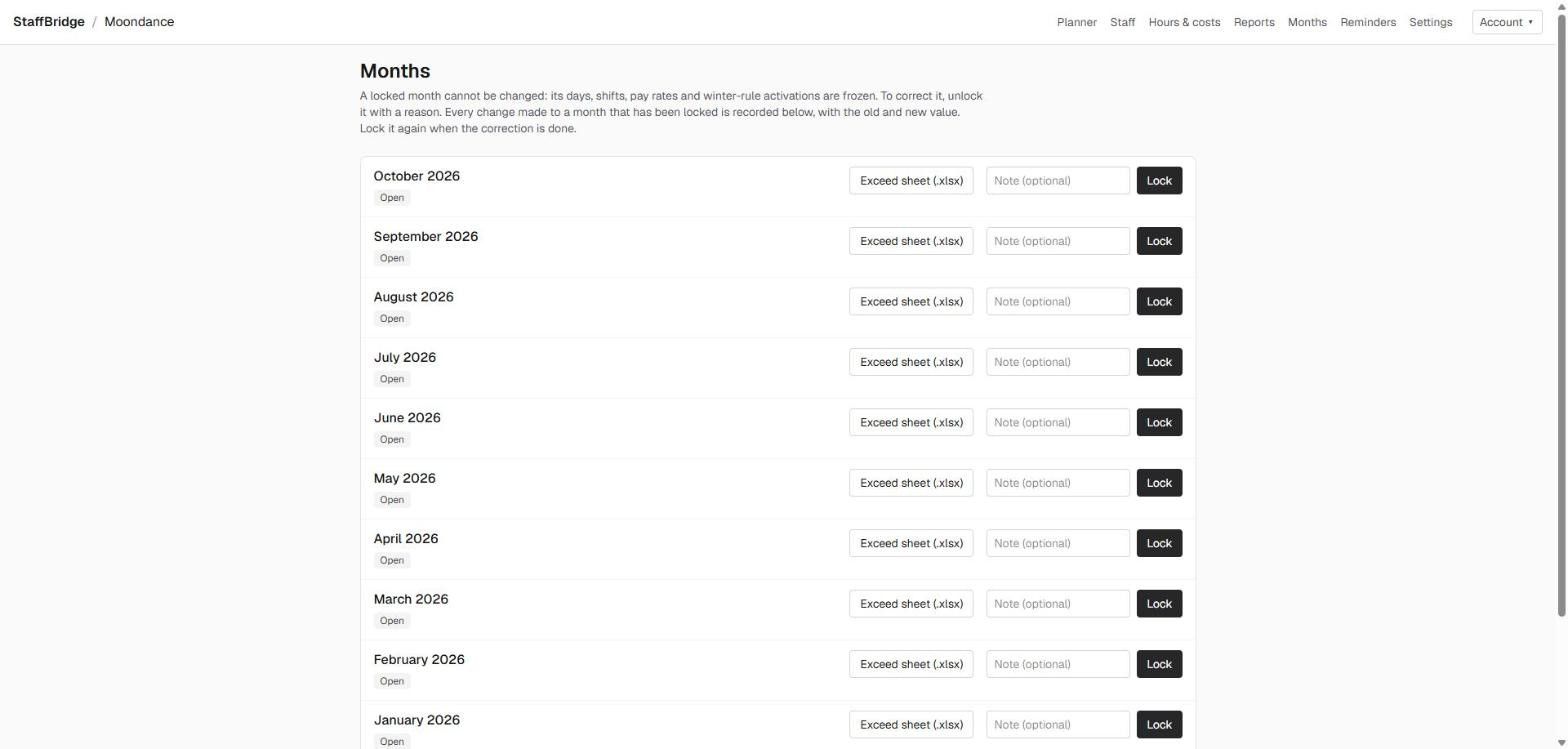Select the May 2026 note input

tap(1058, 483)
